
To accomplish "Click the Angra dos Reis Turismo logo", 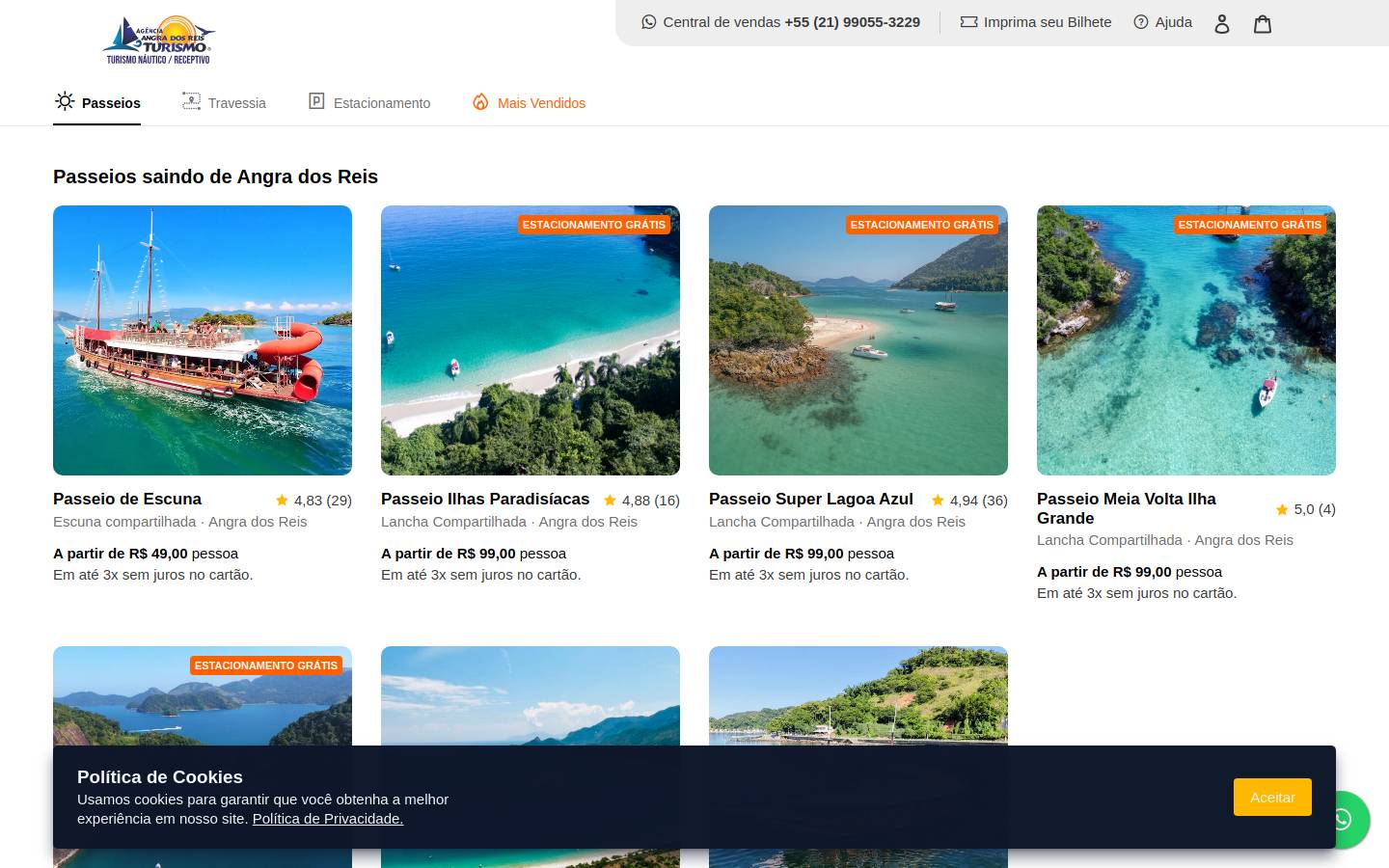I will (x=158, y=40).
